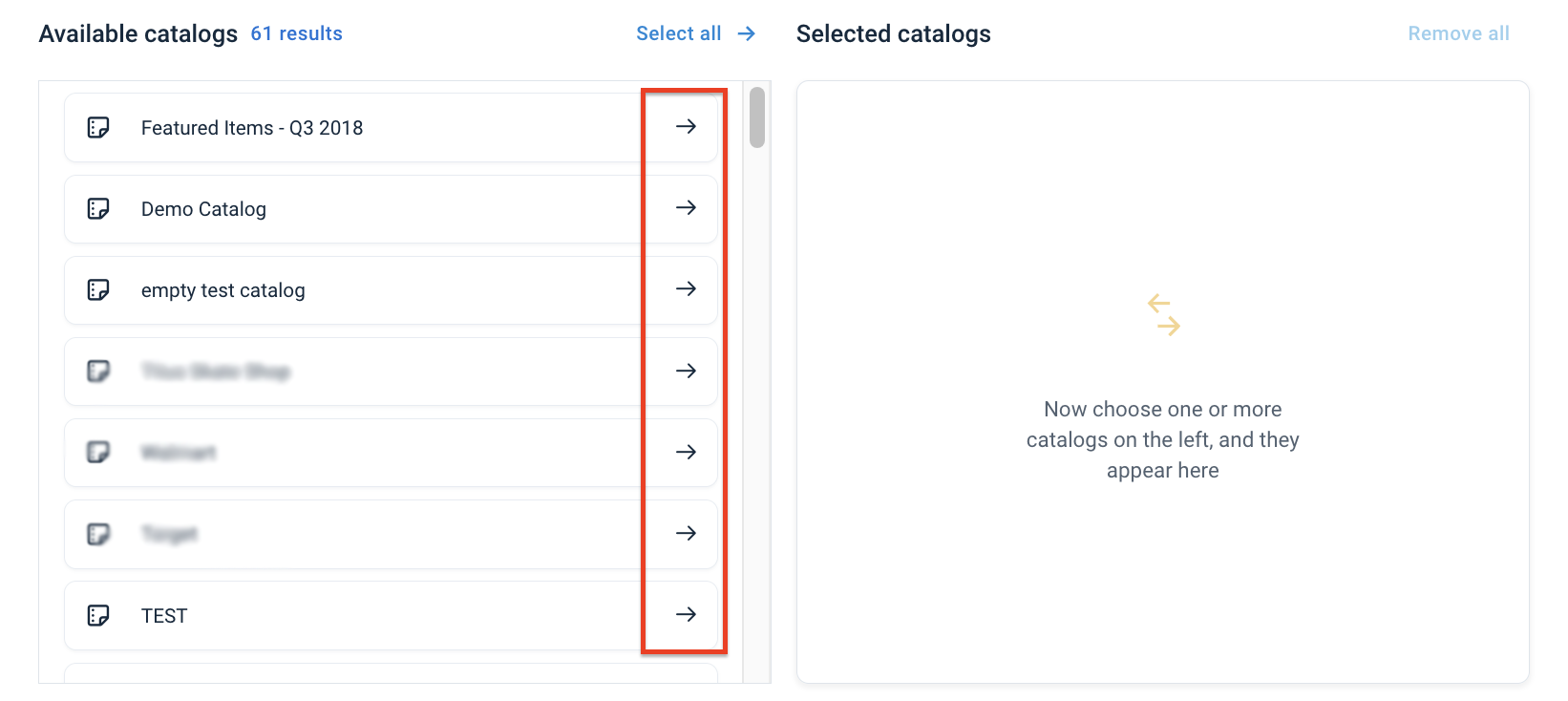1568x701 pixels.
Task: Click the arrow to add Featured Items - Q3 2018
Action: click(686, 127)
